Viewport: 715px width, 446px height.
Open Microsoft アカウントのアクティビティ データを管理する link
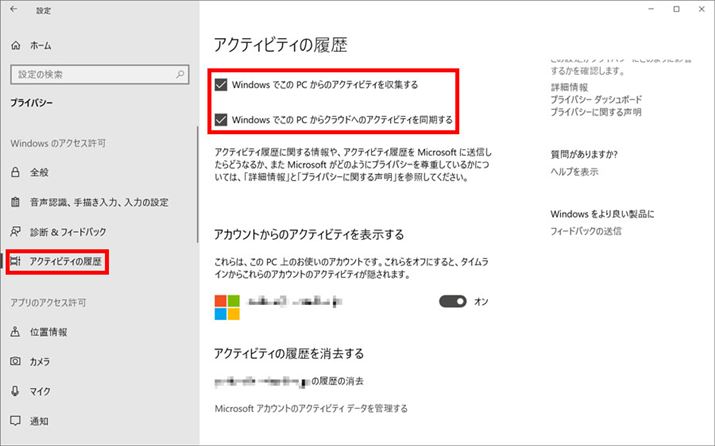click(311, 408)
